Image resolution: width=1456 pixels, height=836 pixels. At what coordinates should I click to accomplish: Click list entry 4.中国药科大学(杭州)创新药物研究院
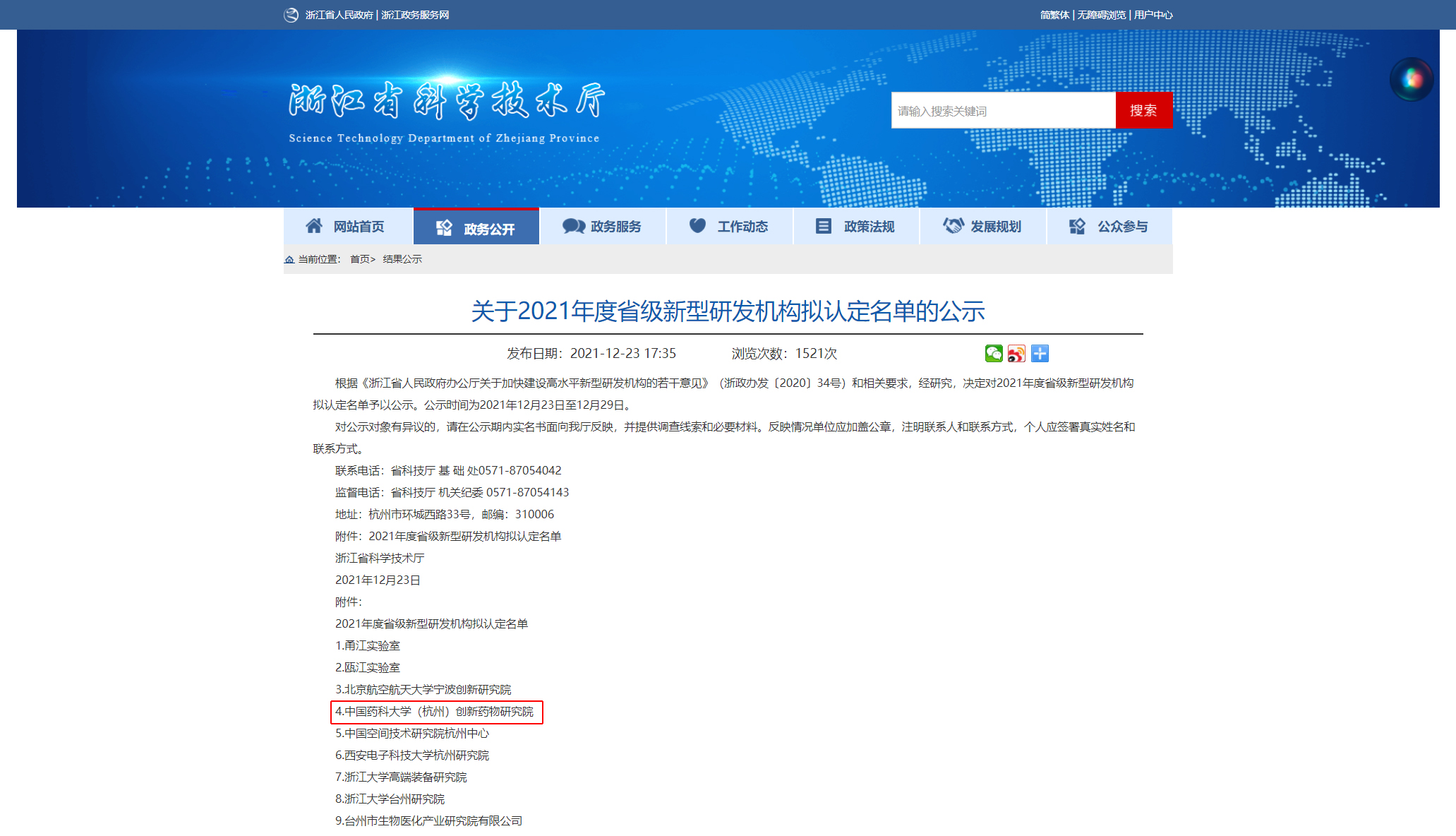click(434, 712)
